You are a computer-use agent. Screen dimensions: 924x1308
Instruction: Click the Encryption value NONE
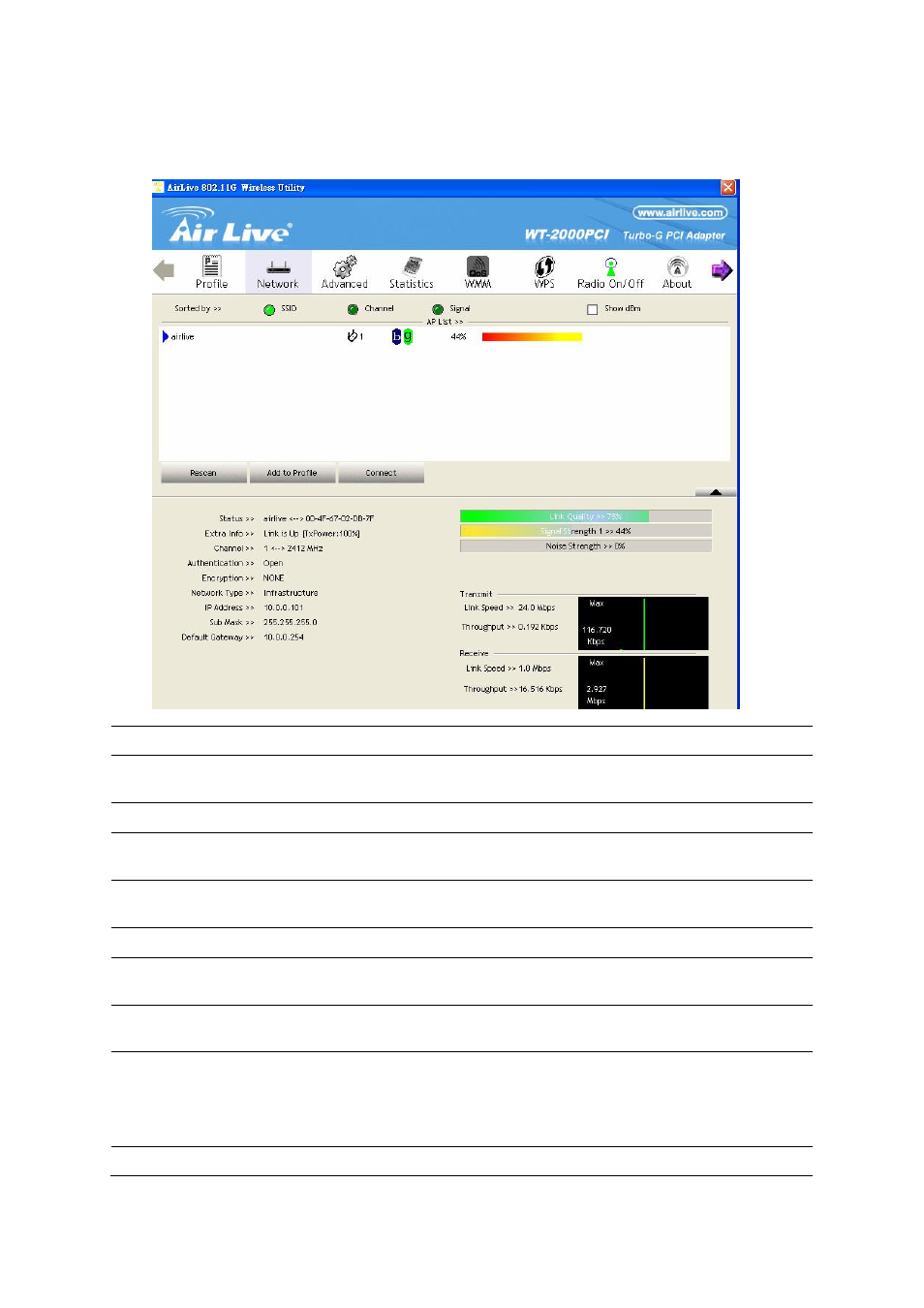(x=274, y=577)
